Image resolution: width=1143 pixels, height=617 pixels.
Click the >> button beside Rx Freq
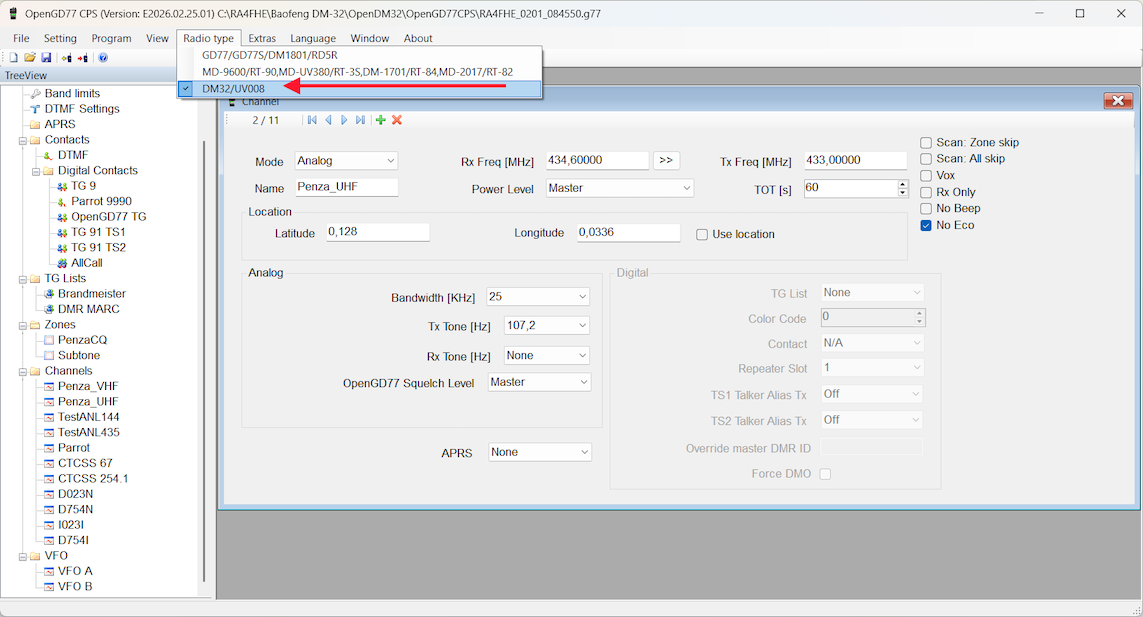[x=666, y=160]
